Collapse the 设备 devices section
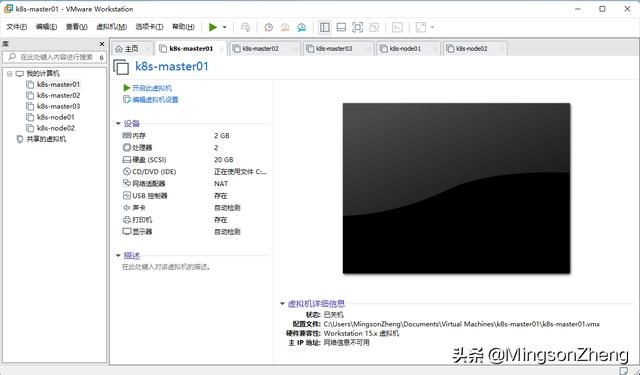The image size is (640, 375). pyautogui.click(x=118, y=123)
